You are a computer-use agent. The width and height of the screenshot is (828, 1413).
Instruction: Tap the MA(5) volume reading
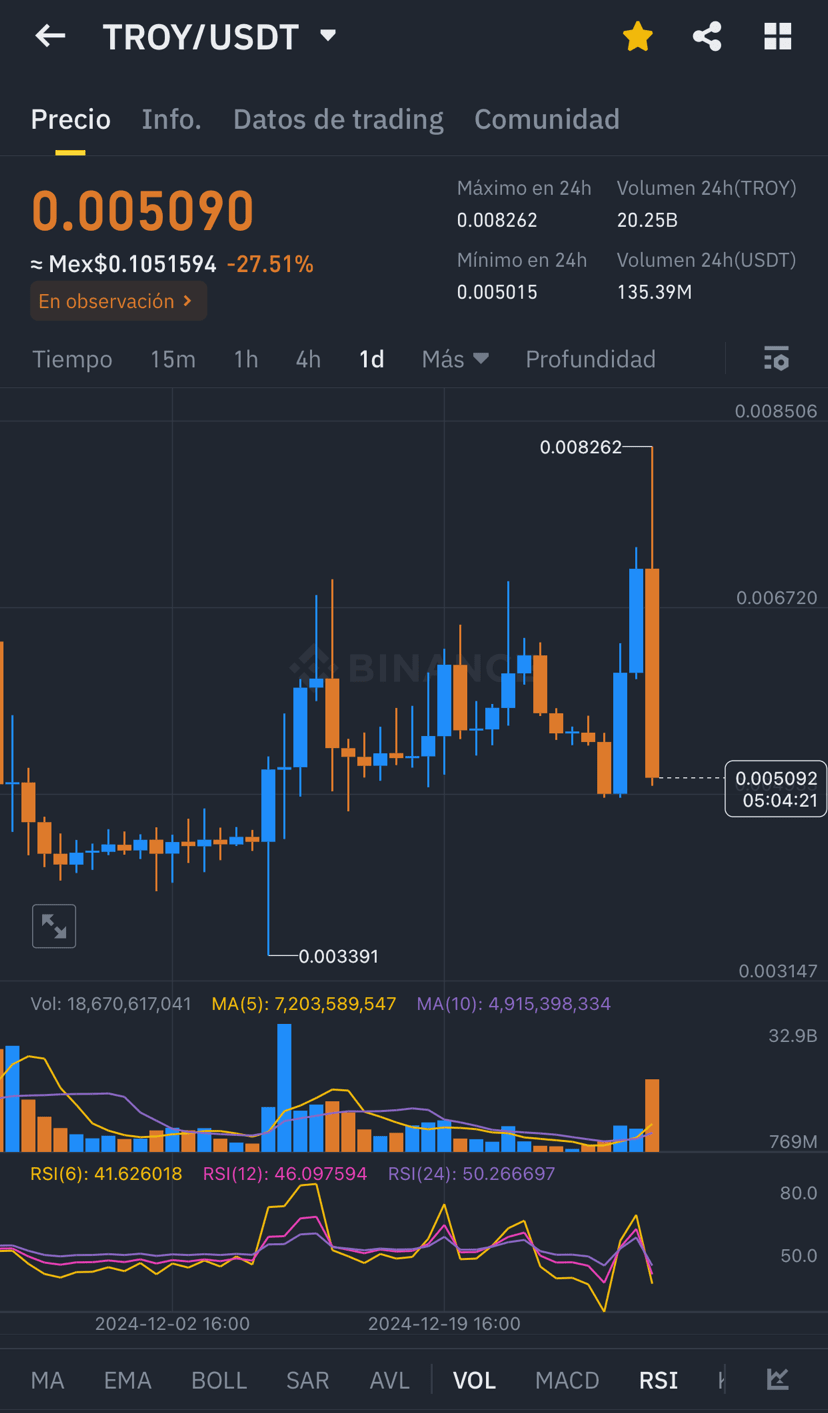coord(304,1003)
